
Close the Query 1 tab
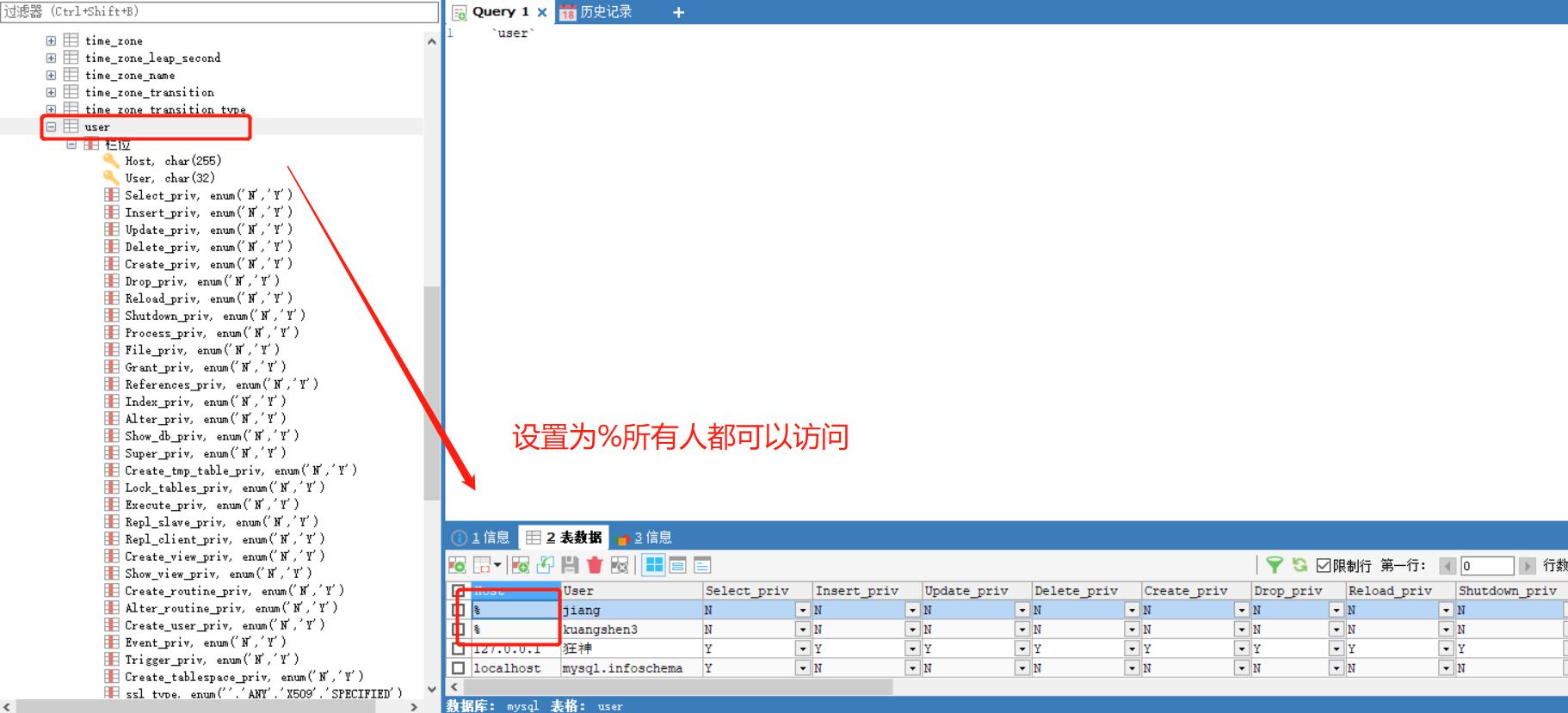542,12
